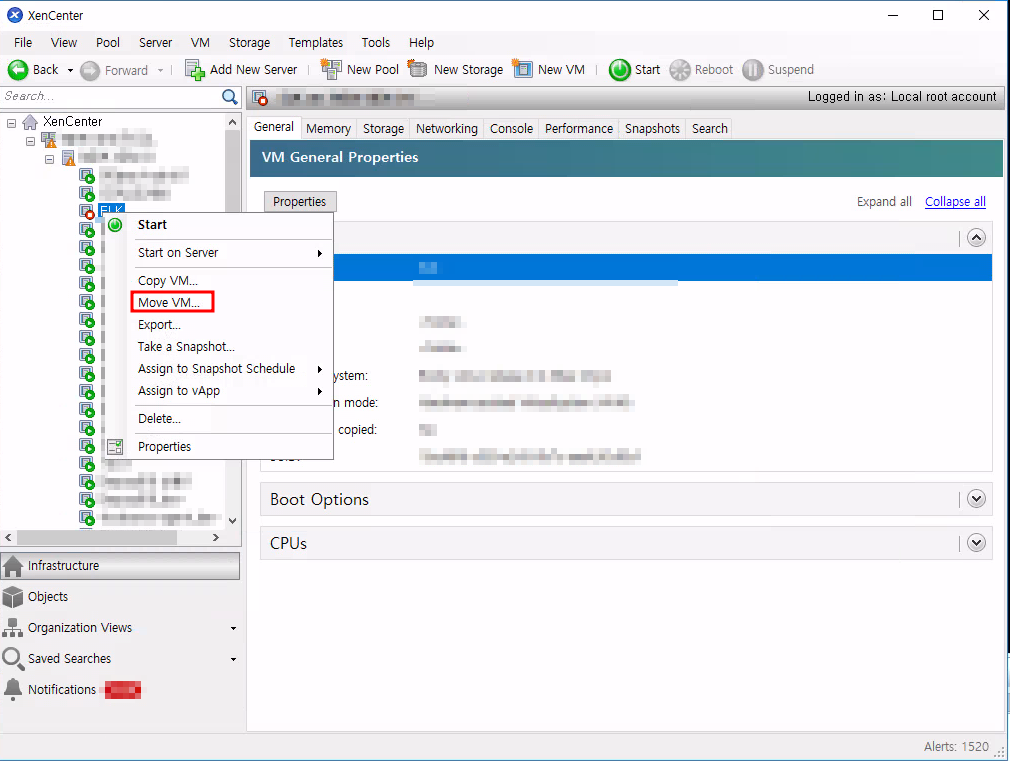
Task: Click the New Pool icon
Action: click(x=331, y=69)
